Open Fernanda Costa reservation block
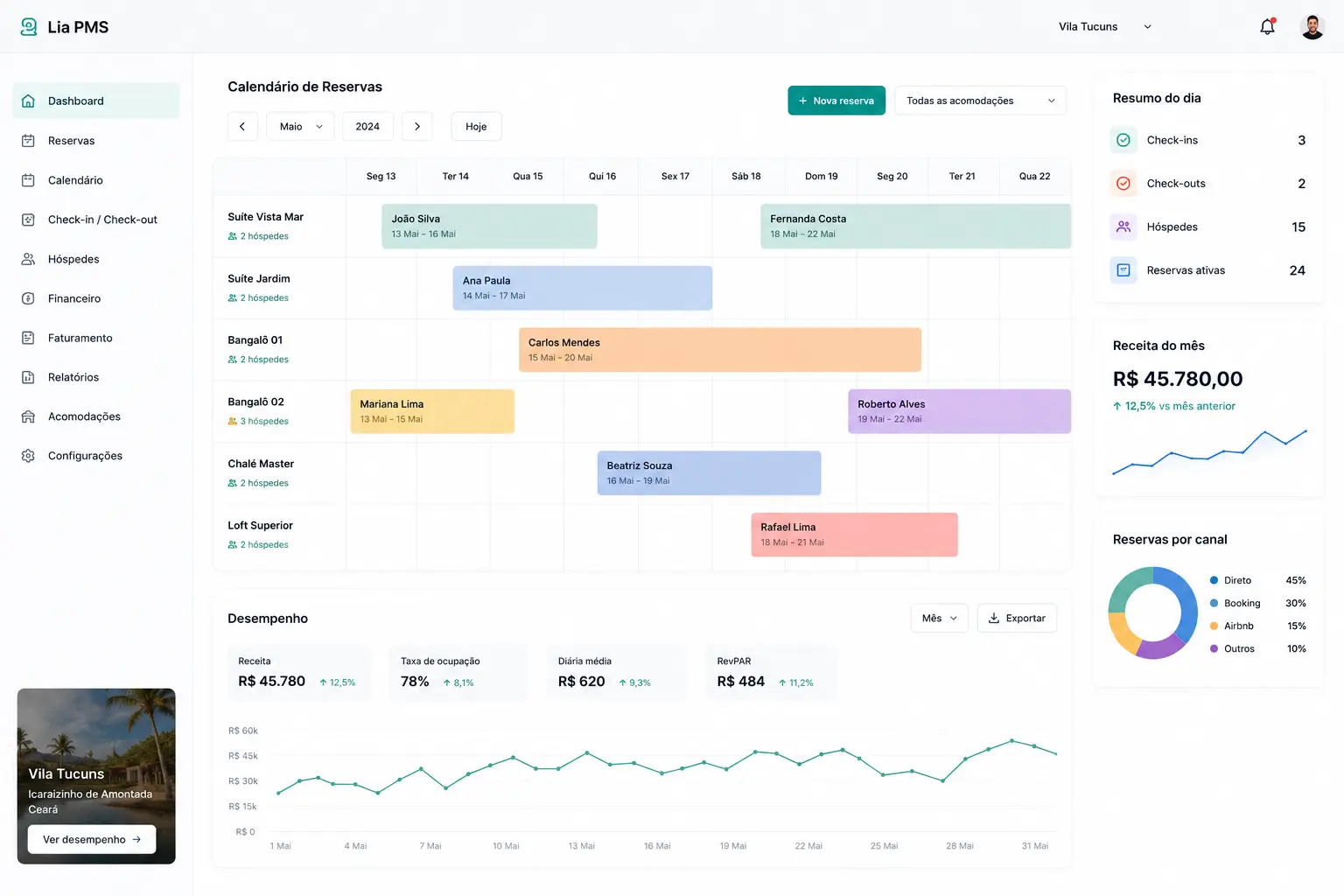This screenshot has width=1344, height=896. pyautogui.click(x=915, y=226)
